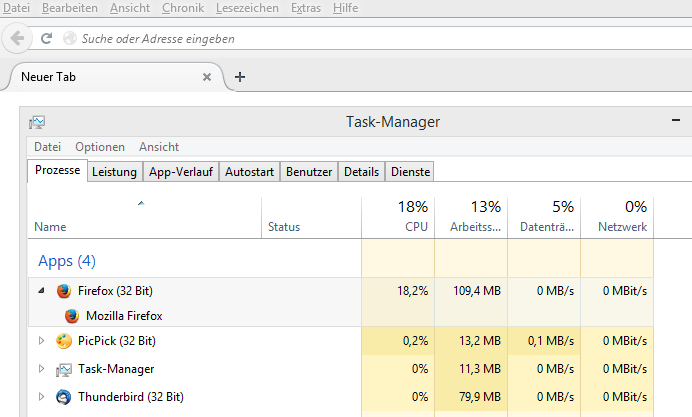Open the Autostart tab
This screenshot has width=692, height=417.
pos(249,172)
